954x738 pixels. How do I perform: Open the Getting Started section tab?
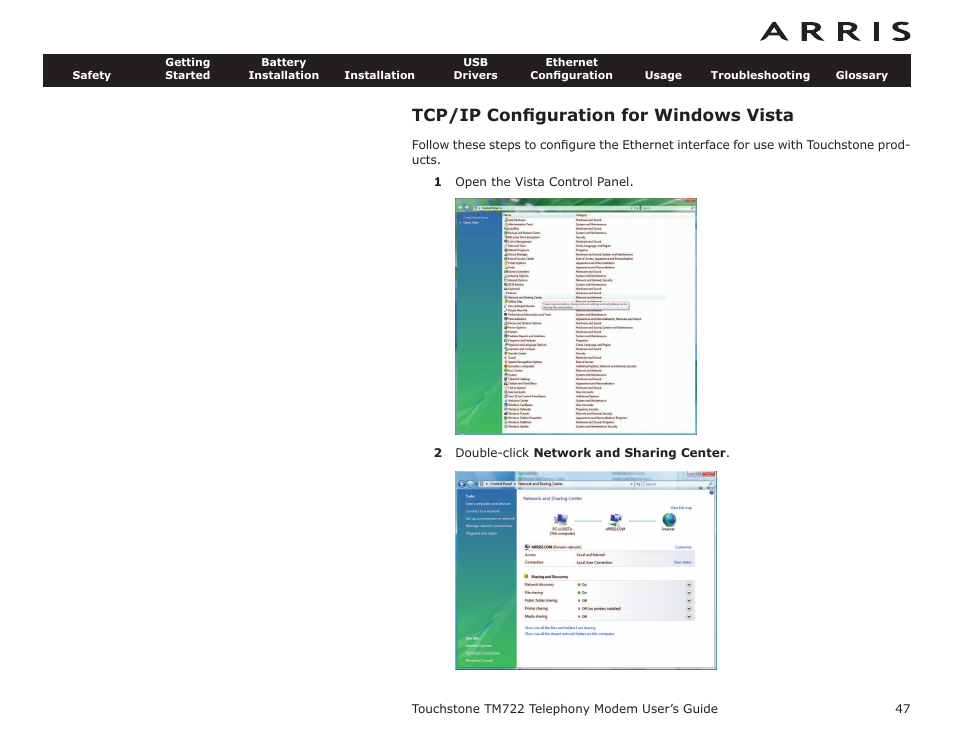click(187, 69)
